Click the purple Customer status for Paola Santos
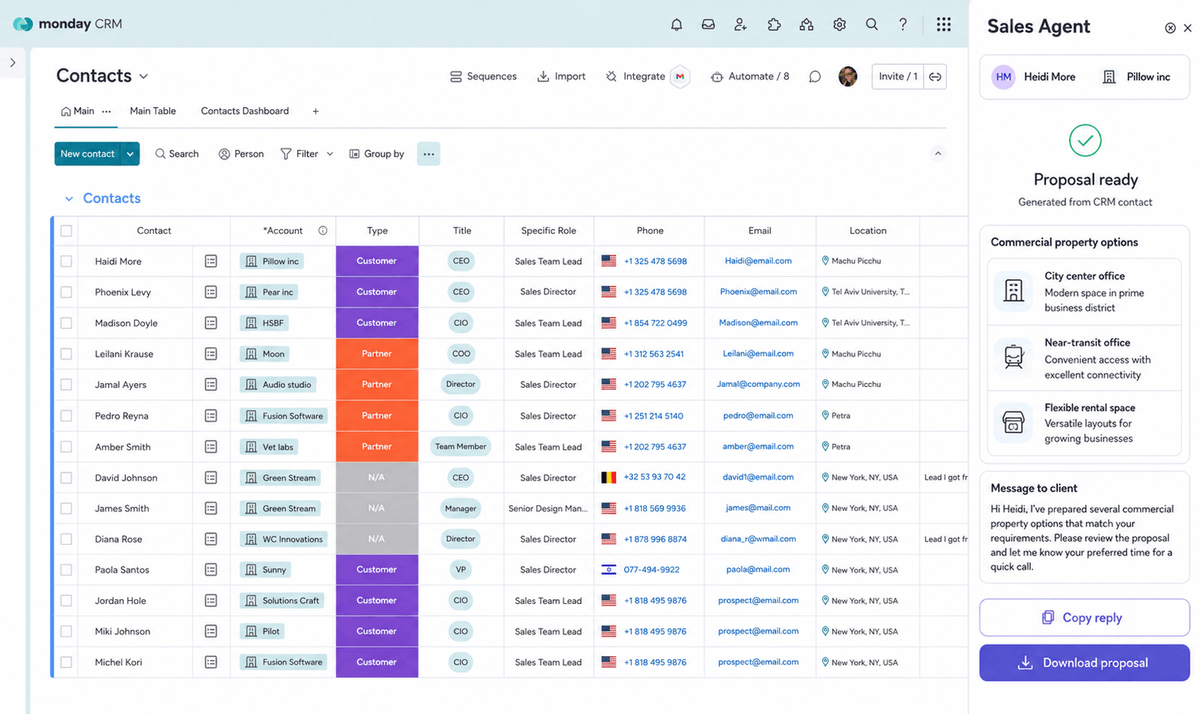The image size is (1200, 714). [x=377, y=569]
